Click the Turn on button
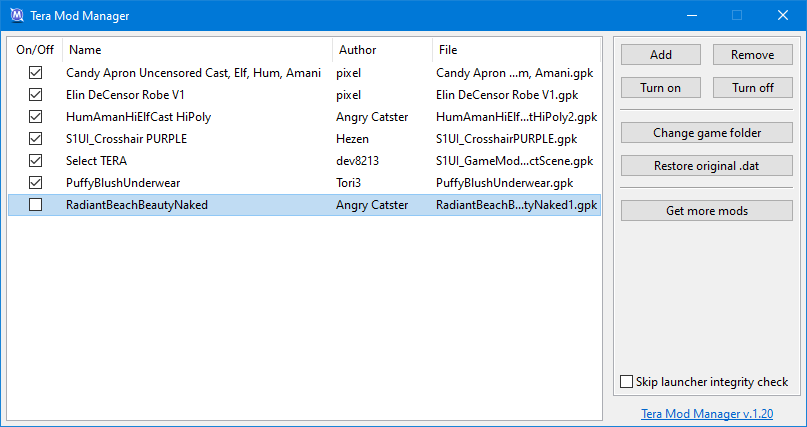Image resolution: width=807 pixels, height=427 pixels. coord(660,88)
